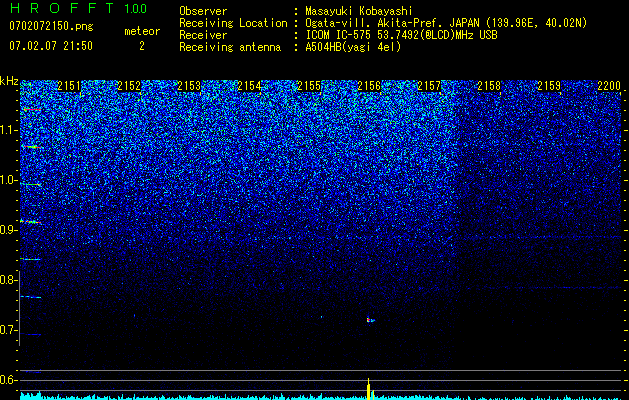Click the kHz axis unit label
629x400 pixels.
tap(9, 81)
